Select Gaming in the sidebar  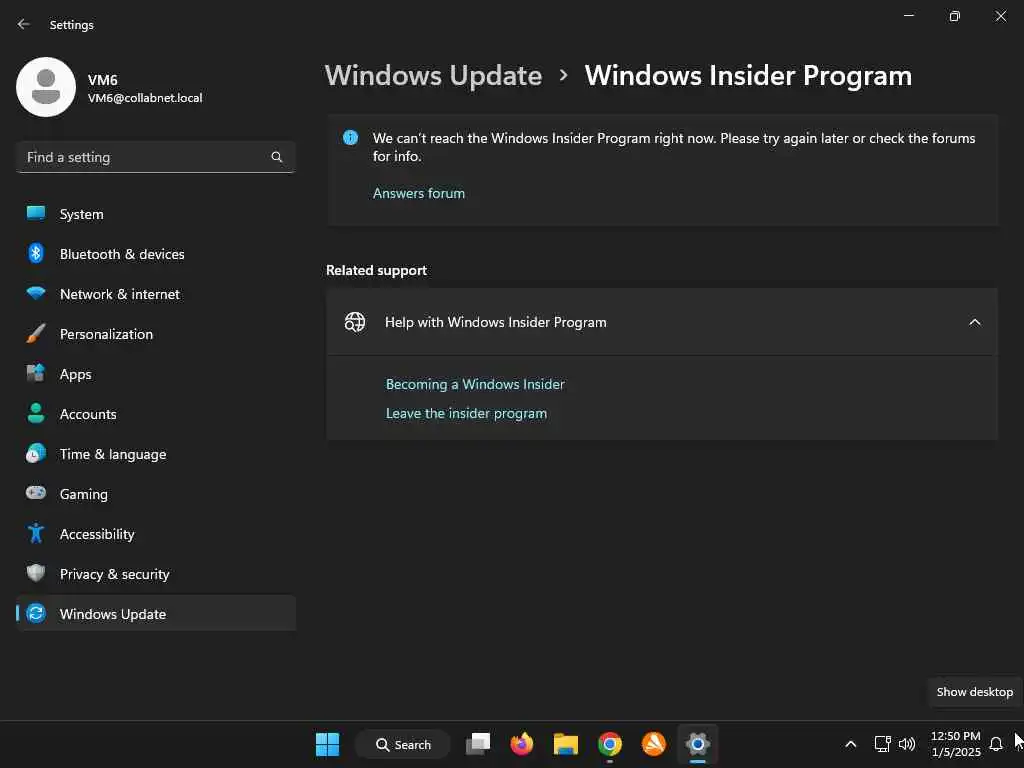[x=155, y=494]
